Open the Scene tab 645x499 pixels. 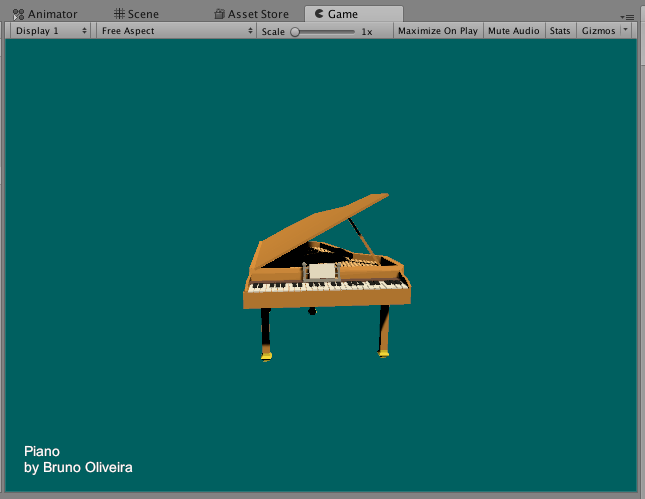[x=136, y=14]
